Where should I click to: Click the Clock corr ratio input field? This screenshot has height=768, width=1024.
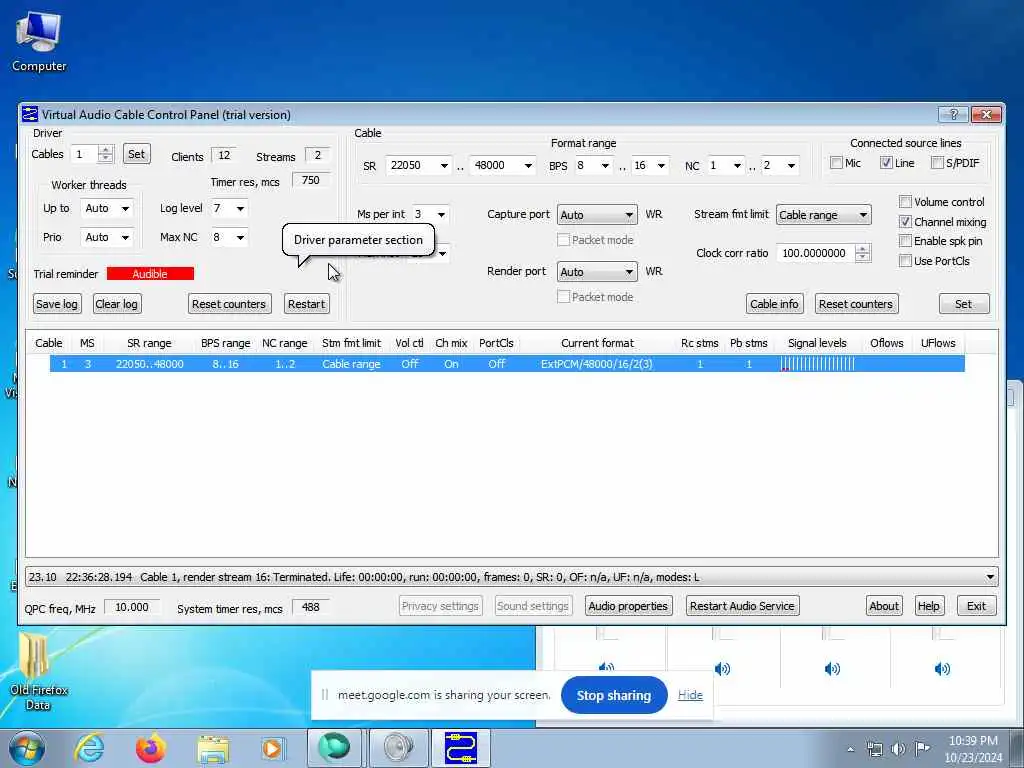[x=816, y=253]
